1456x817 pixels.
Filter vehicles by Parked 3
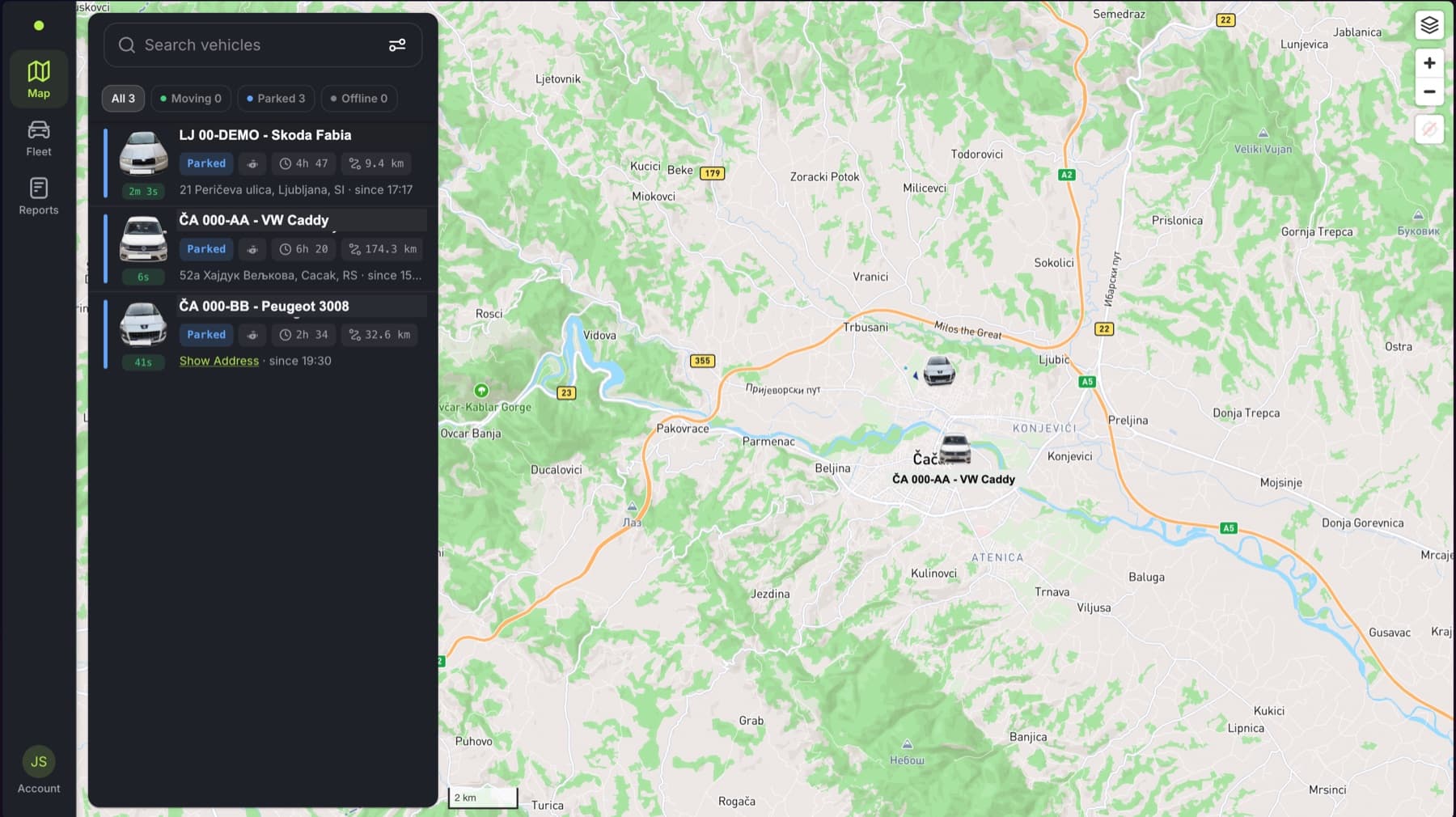pyautogui.click(x=276, y=99)
